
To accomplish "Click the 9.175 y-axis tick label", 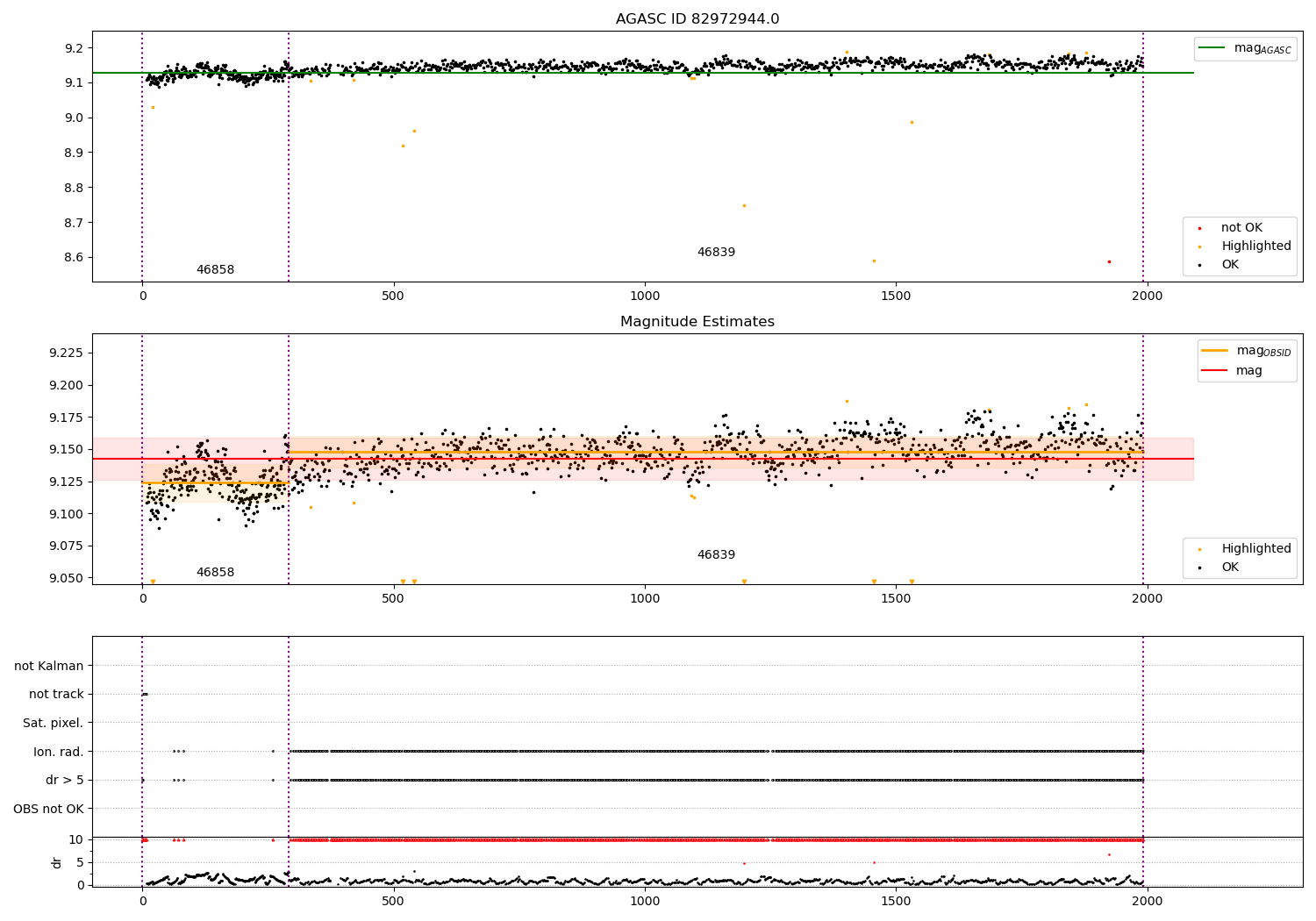I will click(x=68, y=418).
